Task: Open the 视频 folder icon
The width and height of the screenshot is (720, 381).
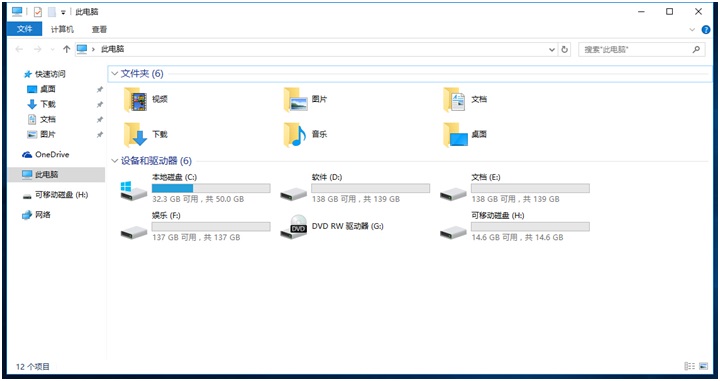Action: tap(135, 100)
